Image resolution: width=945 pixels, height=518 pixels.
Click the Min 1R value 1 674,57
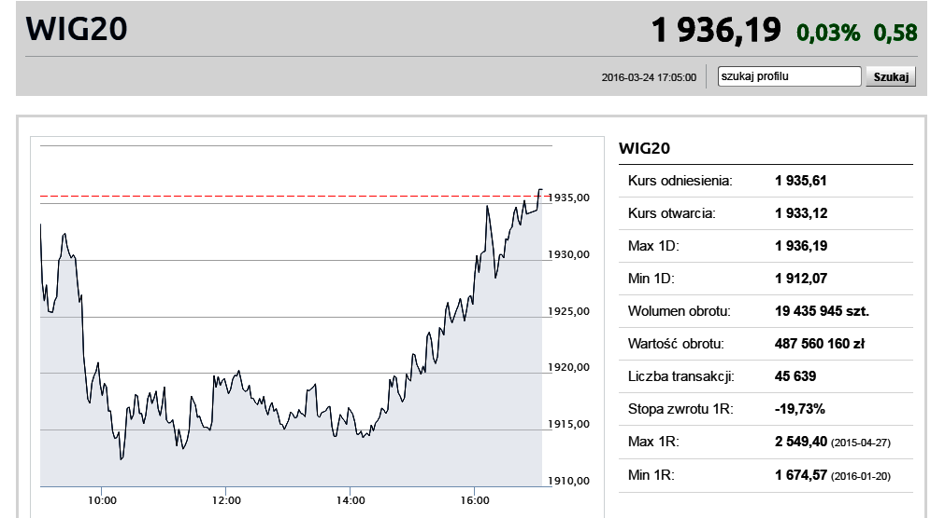pos(801,475)
